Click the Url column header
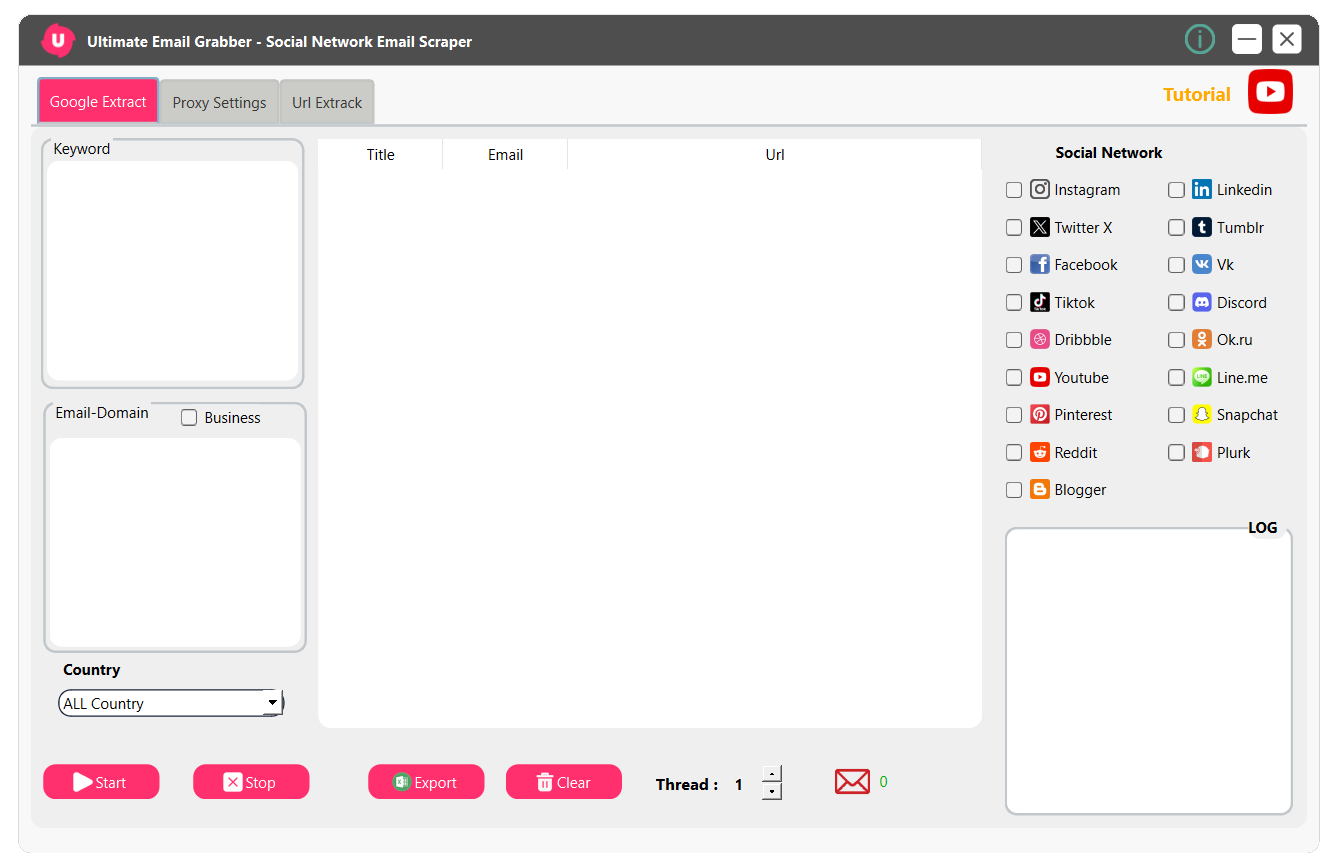This screenshot has height=865, width=1337. [775, 154]
